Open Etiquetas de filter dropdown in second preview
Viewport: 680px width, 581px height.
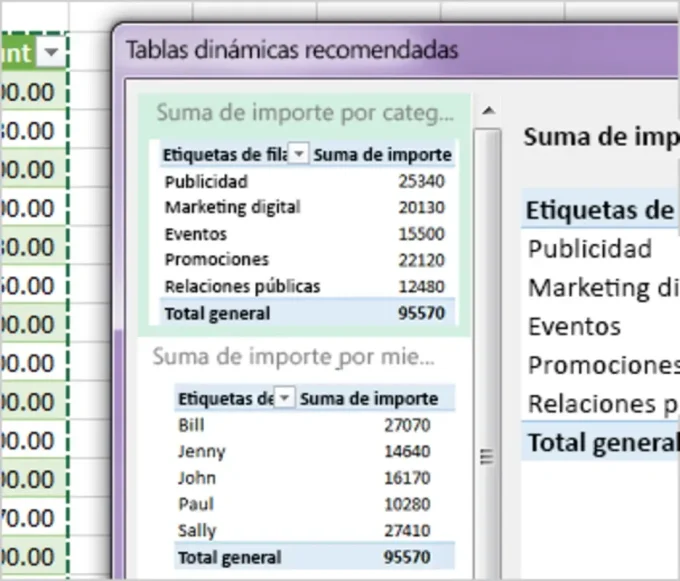285,399
